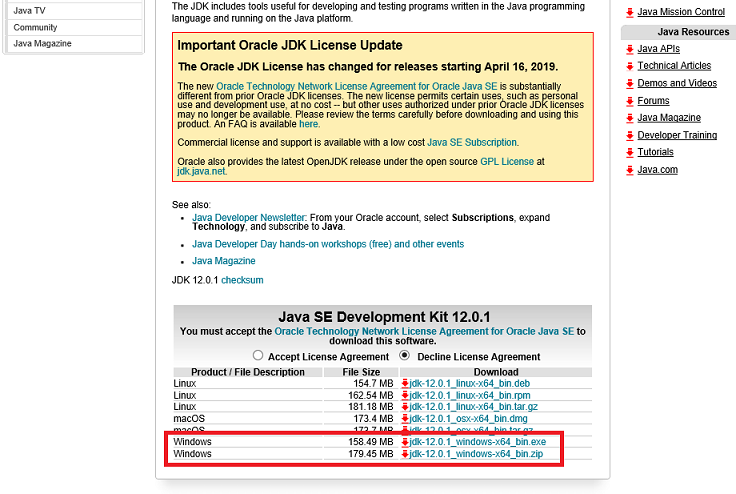Open jdk.java.net link
This screenshot has height=494, width=736.
coord(201,171)
